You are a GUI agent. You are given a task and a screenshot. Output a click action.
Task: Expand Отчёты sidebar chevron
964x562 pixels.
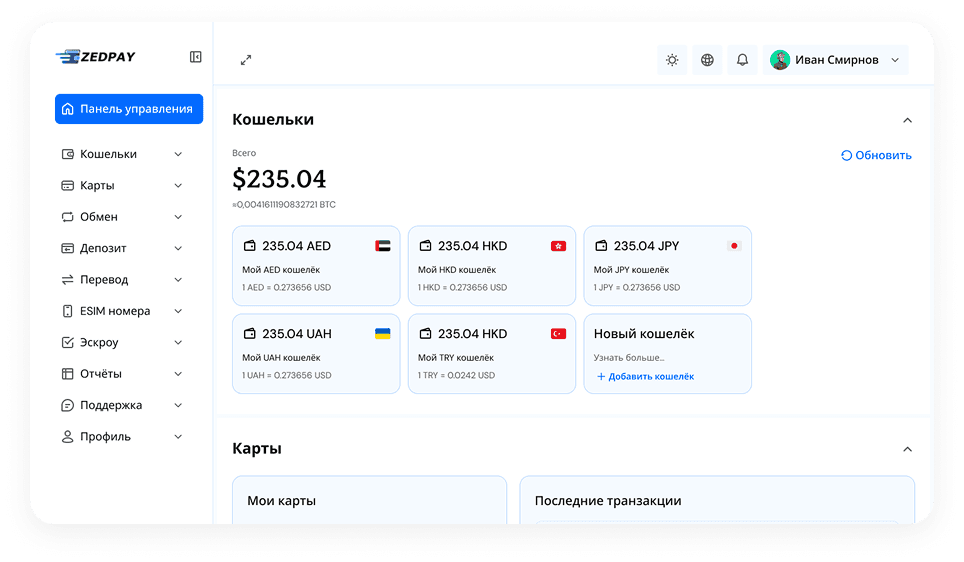[x=178, y=374]
